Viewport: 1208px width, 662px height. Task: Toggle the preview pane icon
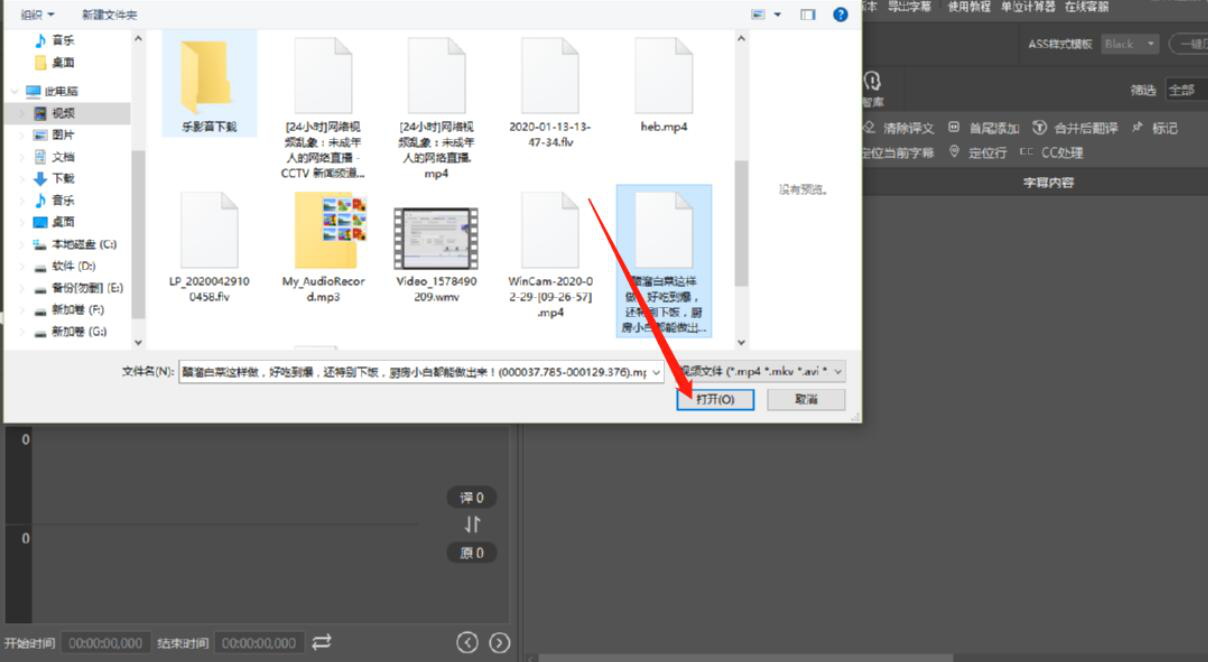click(807, 14)
